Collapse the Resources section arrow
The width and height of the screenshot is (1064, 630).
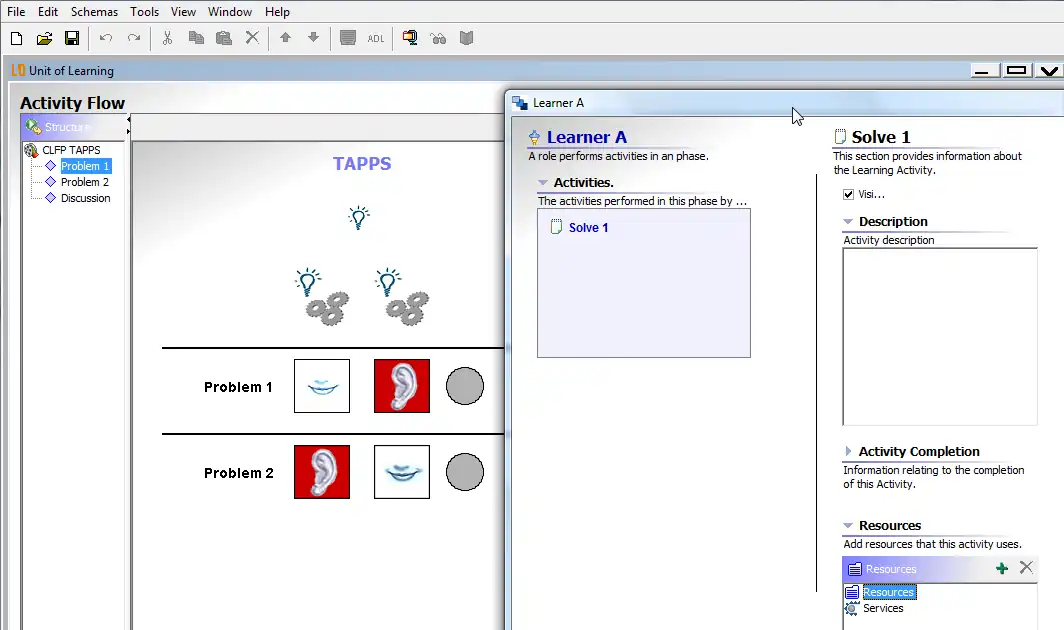pyautogui.click(x=848, y=526)
